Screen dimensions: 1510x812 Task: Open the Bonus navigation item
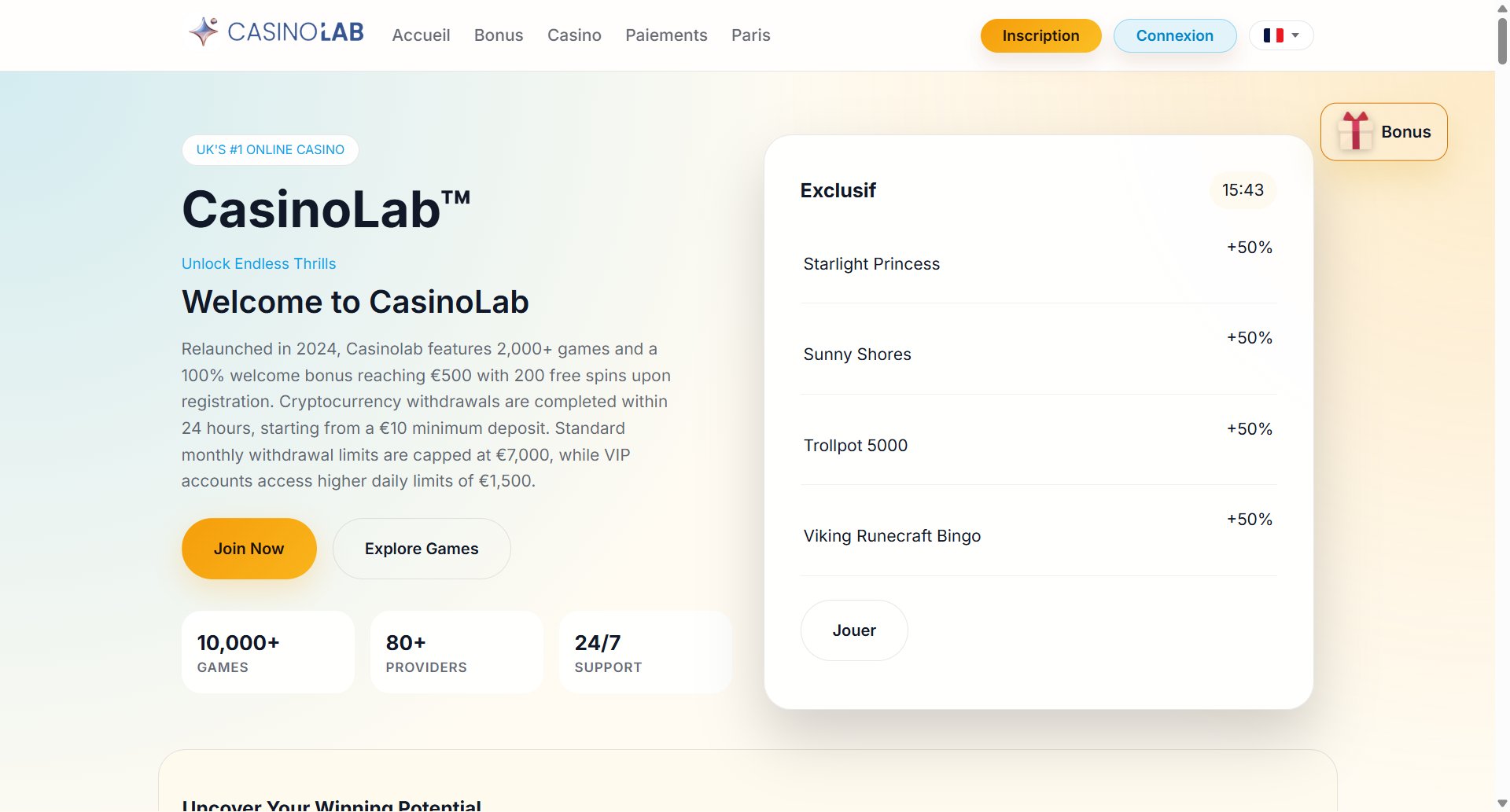coord(498,35)
